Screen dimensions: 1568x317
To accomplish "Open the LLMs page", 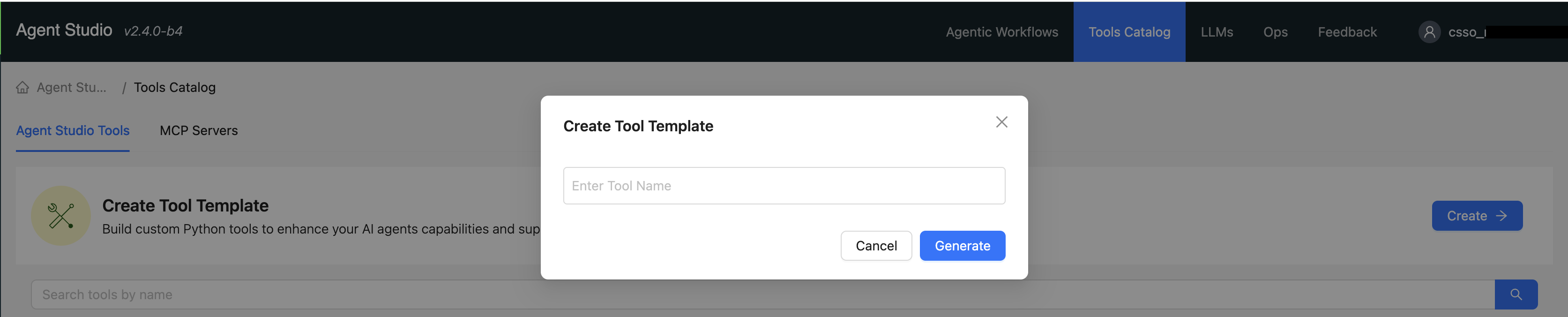I will (1216, 32).
